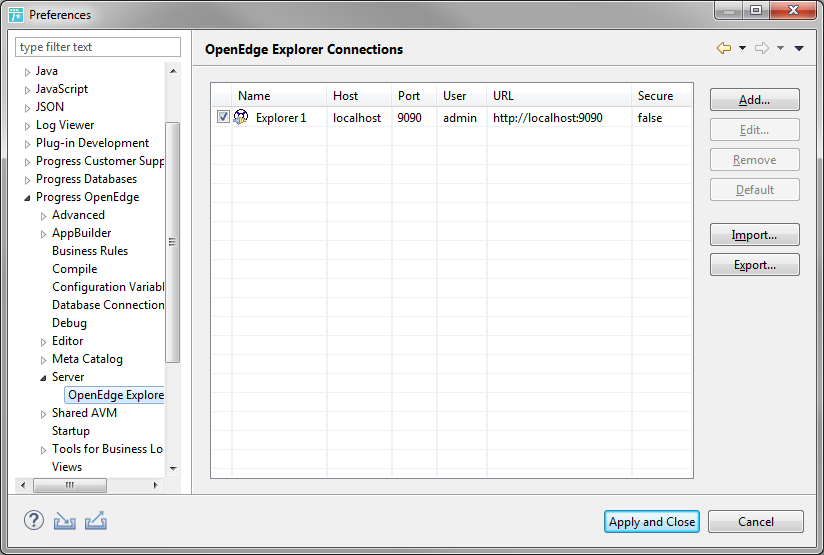The image size is (824, 555).
Task: Click the tree horizontal scroll left arrow
Action: (x=23, y=485)
